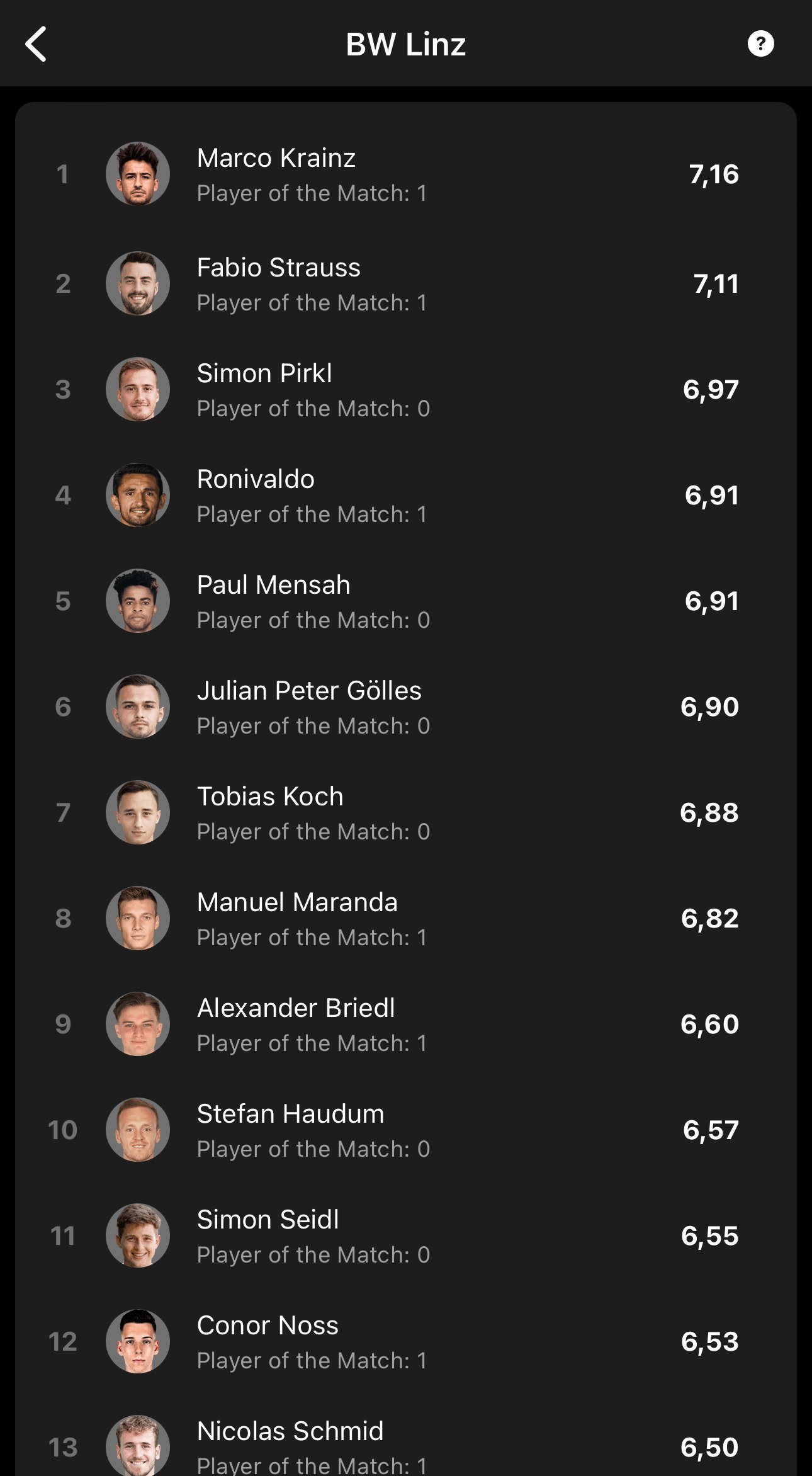Screen dimensions: 812x1476
Task: Open Simon Pirkl's player photo
Action: [x=138, y=390]
